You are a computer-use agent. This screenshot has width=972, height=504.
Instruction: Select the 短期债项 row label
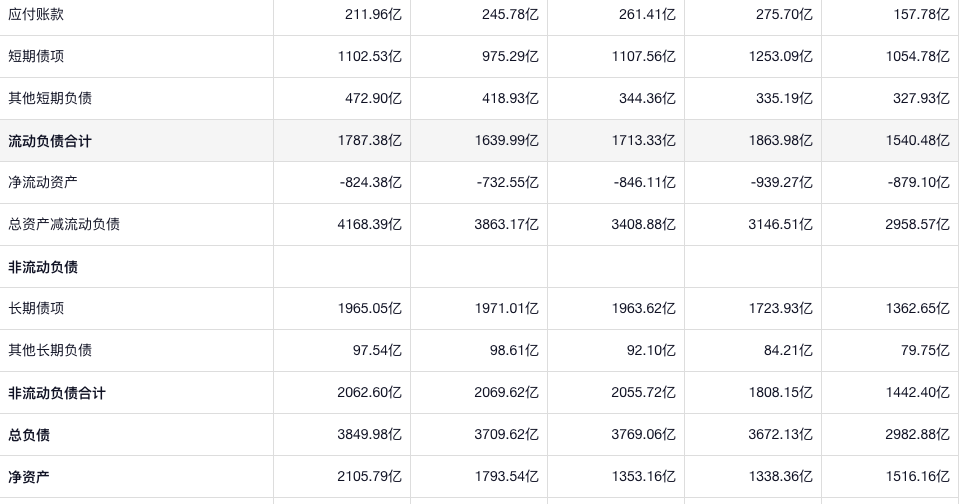click(36, 56)
